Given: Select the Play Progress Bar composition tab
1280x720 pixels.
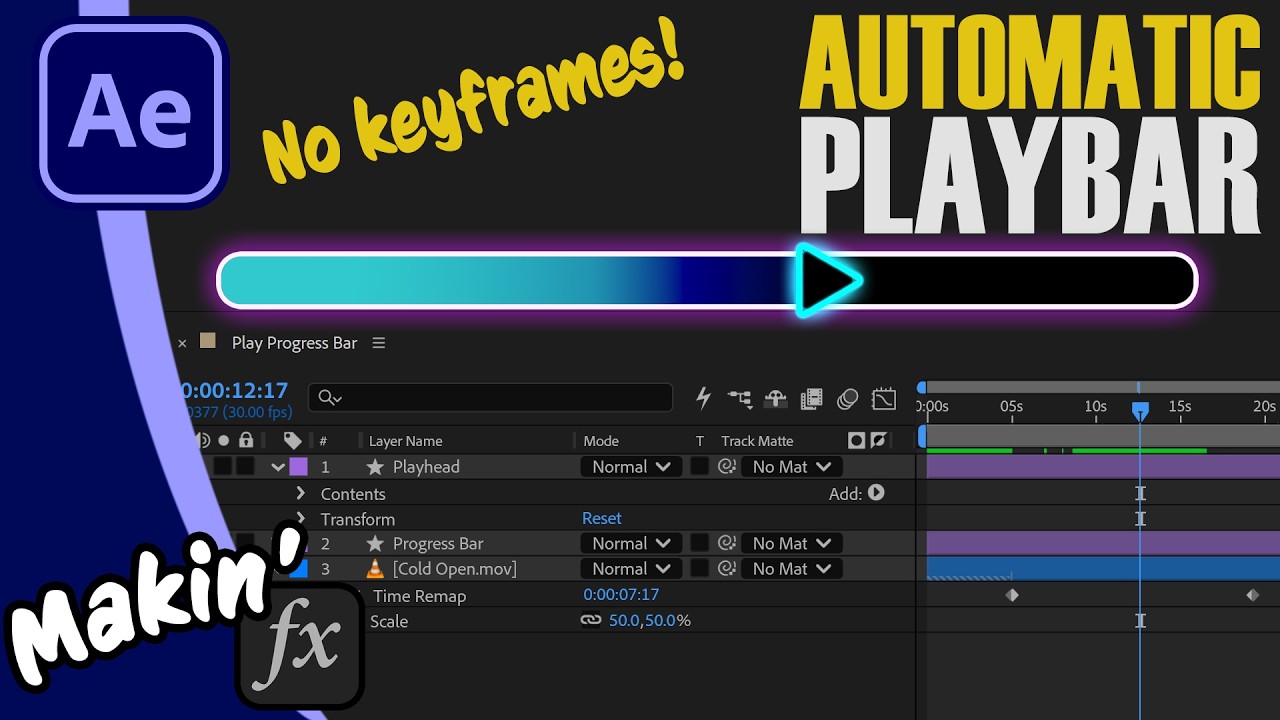Looking at the screenshot, I should click(x=294, y=343).
